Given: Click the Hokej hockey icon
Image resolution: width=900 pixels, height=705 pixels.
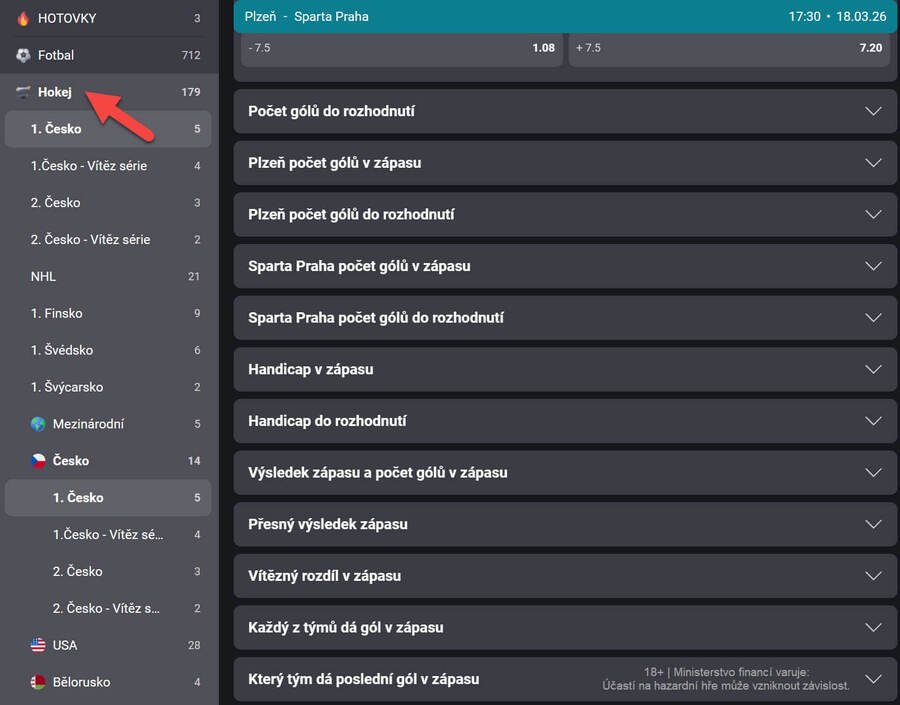Looking at the screenshot, I should pos(24,92).
